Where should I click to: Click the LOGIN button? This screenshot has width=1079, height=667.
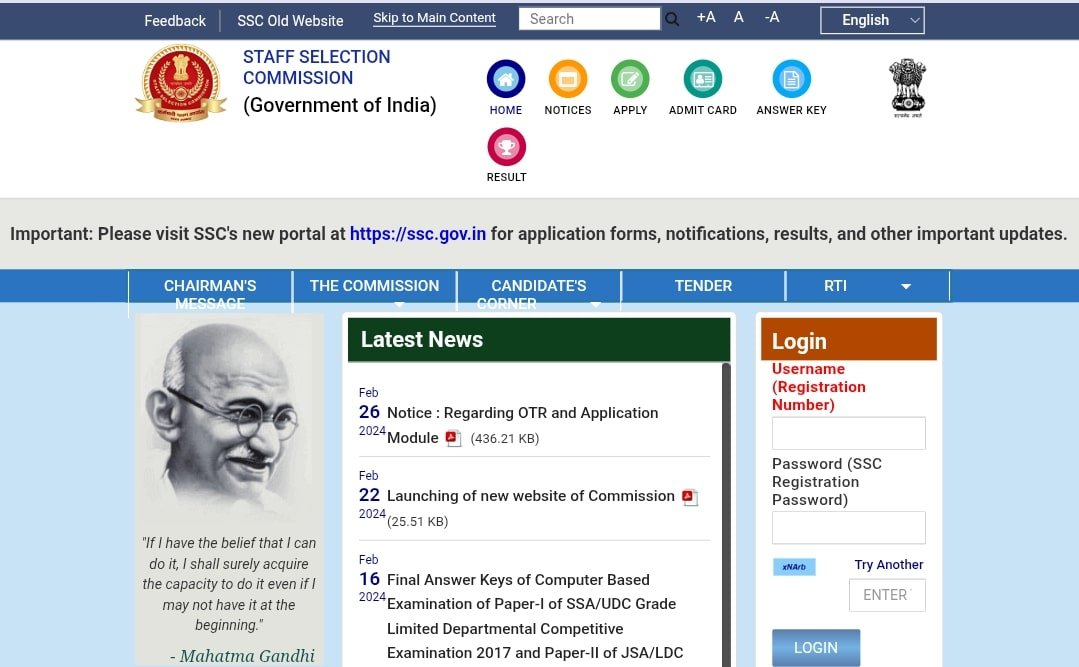(815, 648)
